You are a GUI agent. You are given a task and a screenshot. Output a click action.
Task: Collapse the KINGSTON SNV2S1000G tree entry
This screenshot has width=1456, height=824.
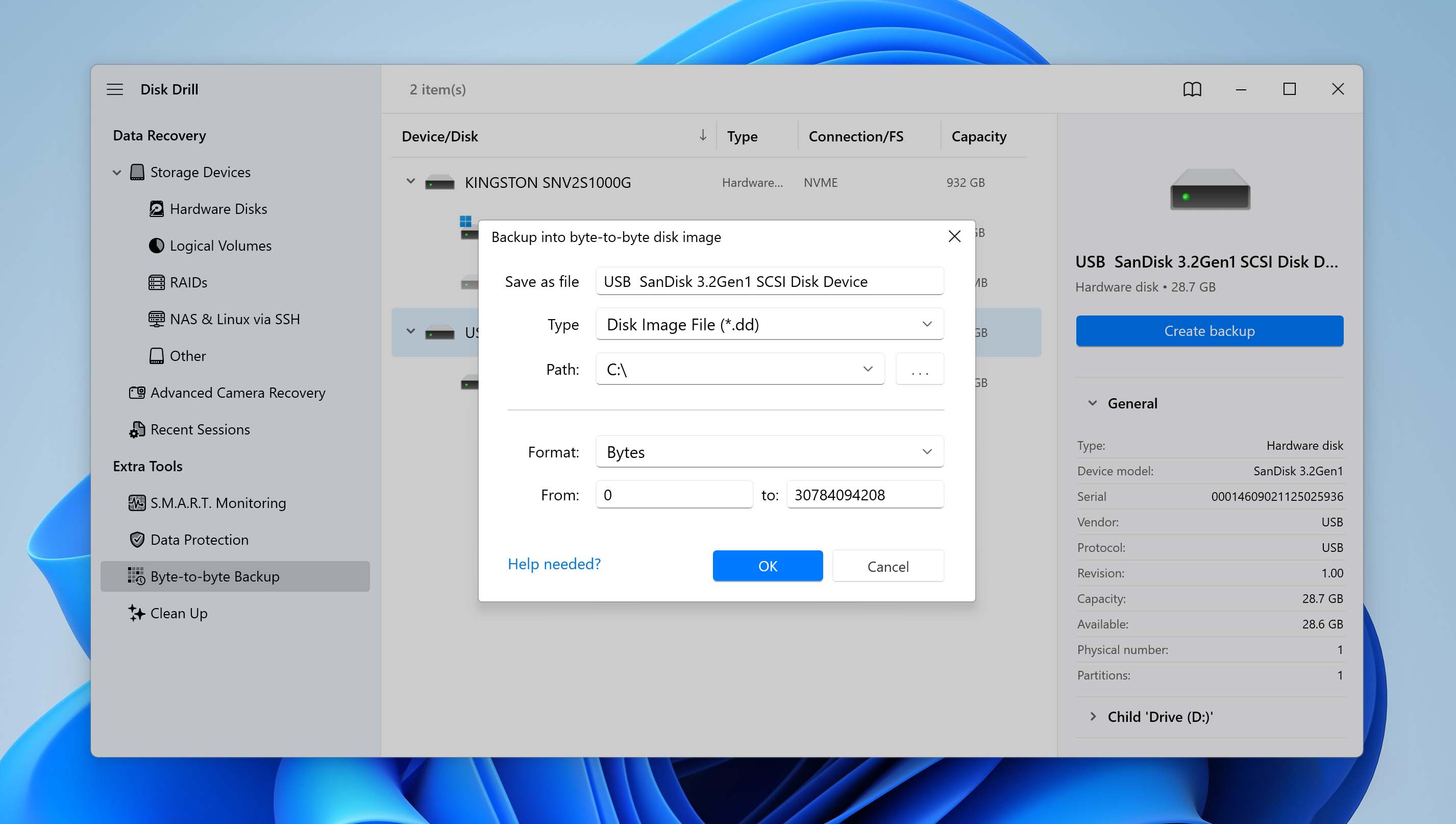[x=411, y=182]
